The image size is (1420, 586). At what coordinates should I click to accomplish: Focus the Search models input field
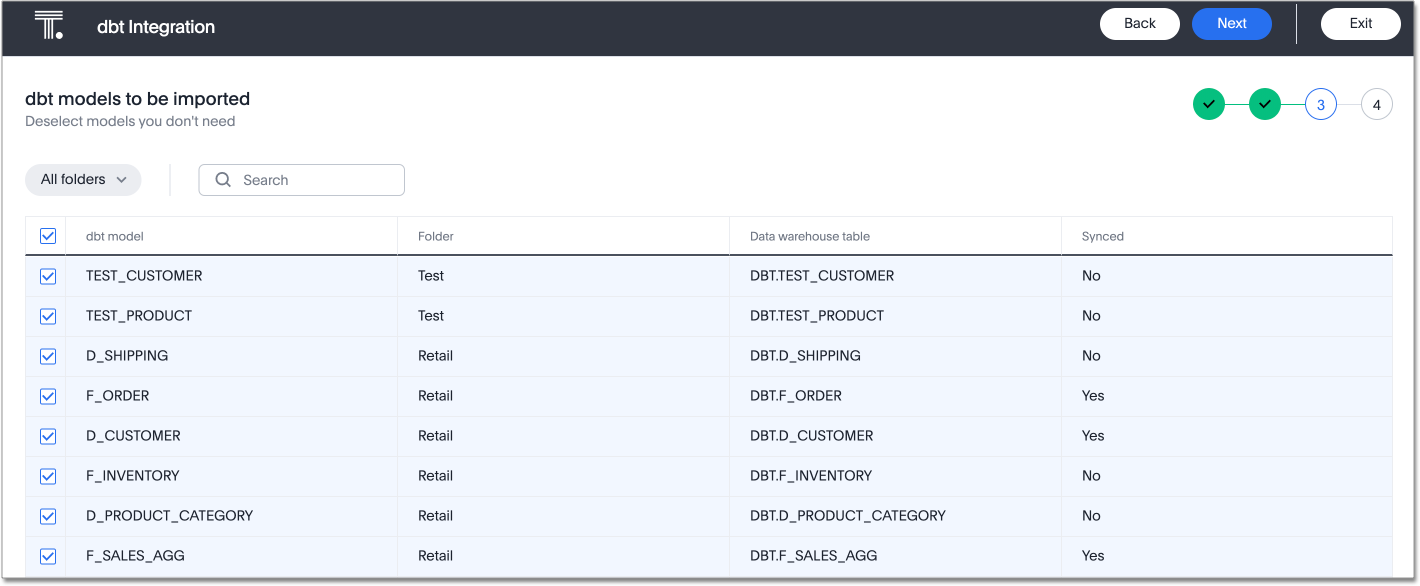(x=315, y=180)
